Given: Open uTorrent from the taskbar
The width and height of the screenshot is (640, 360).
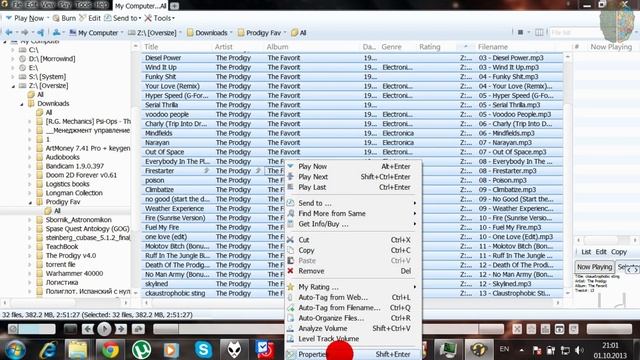Looking at the screenshot, I should (141, 350).
